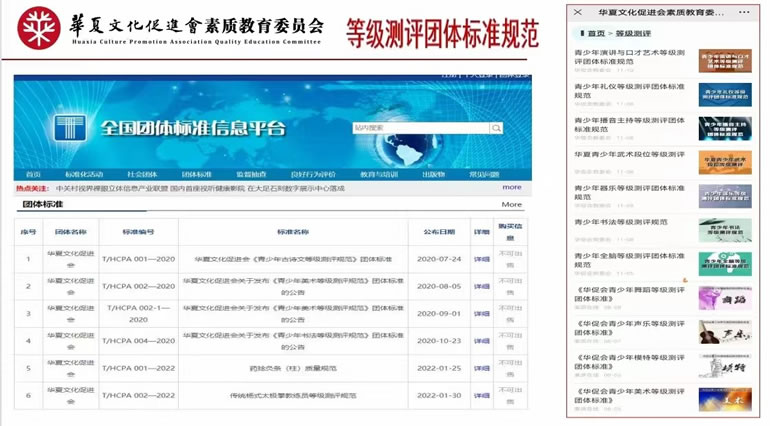Click the 等级测评 breadcrumb link in phone view
The image size is (770, 426).
633,33
